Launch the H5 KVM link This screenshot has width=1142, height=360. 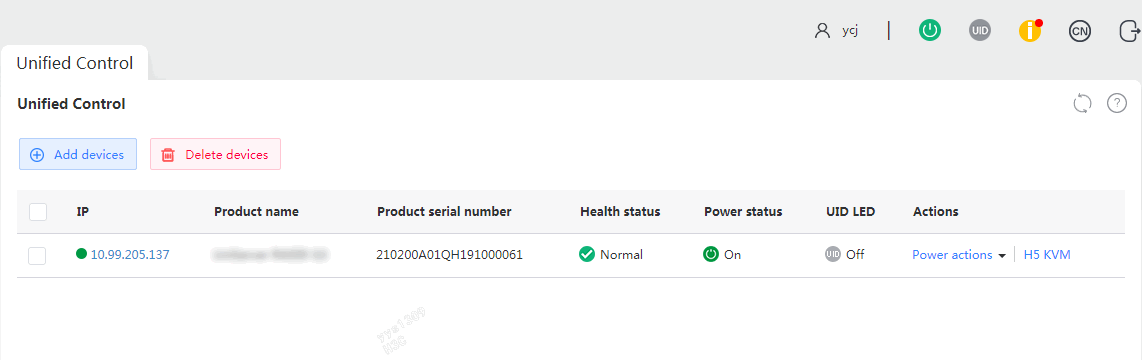click(1047, 255)
